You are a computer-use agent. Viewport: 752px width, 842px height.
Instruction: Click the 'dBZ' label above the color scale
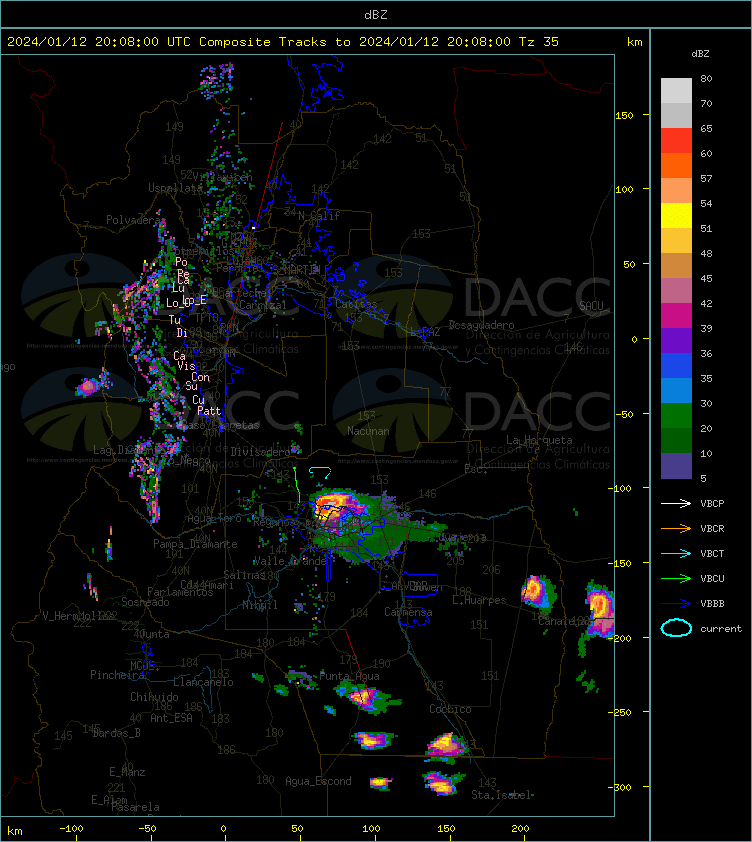coord(700,54)
